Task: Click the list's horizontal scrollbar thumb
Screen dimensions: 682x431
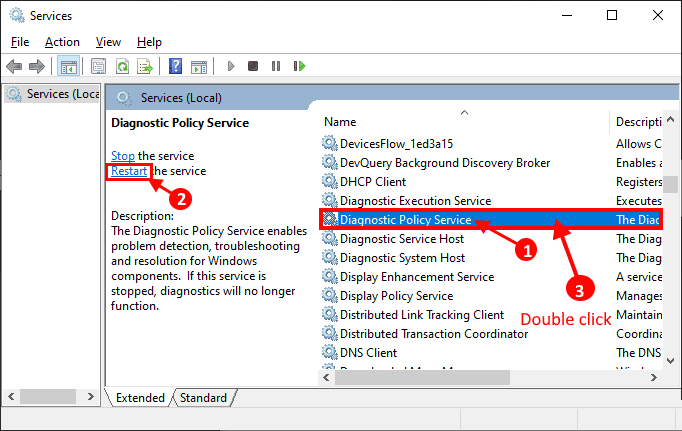Action: (x=422, y=378)
